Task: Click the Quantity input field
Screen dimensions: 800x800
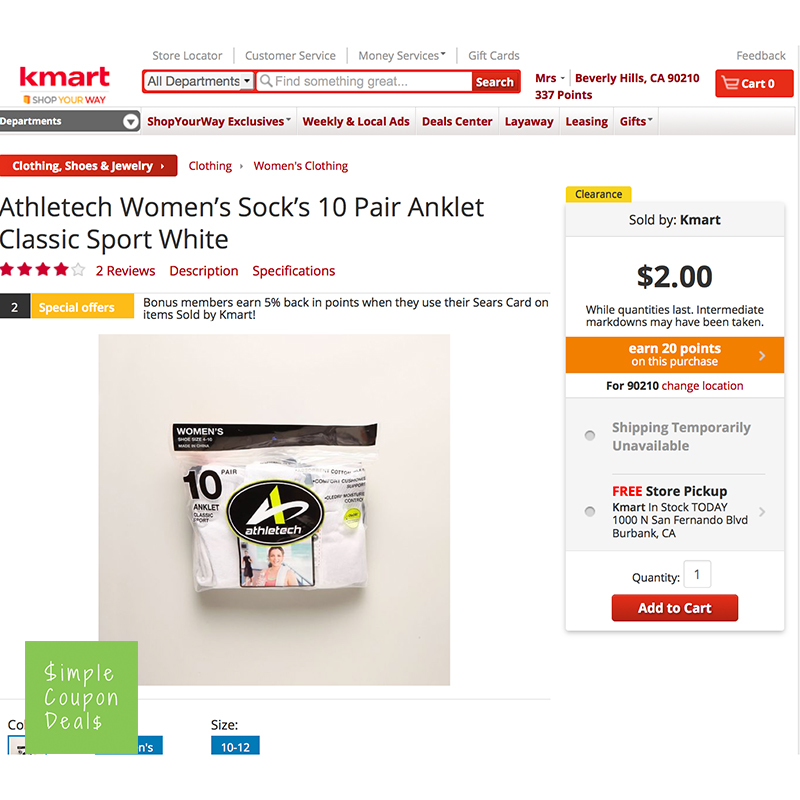Action: tap(697, 575)
